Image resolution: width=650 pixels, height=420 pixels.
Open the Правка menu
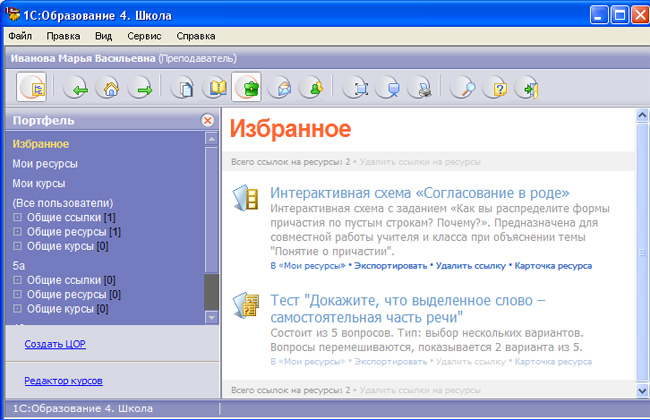click(x=63, y=36)
